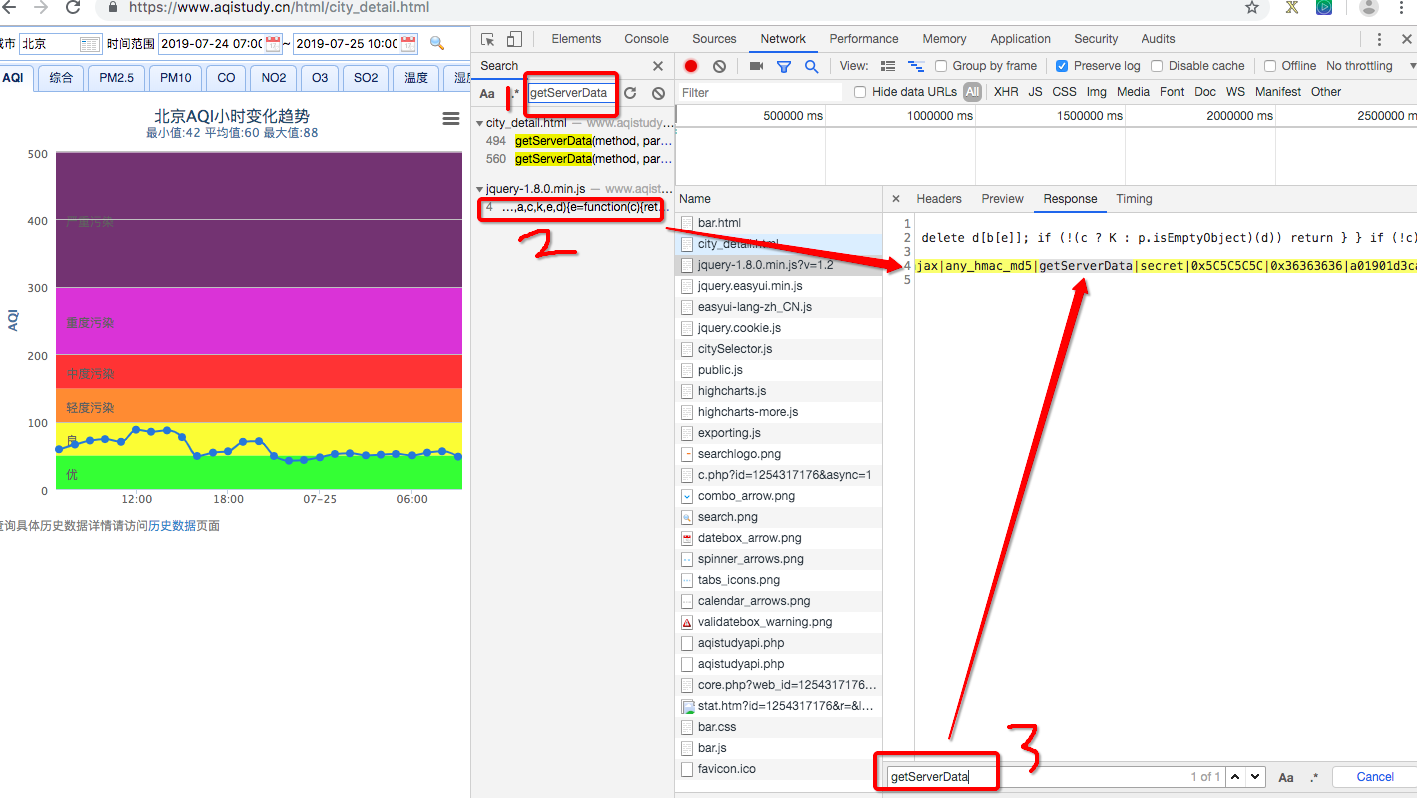Select highcharts.js in the request list

pyautogui.click(x=780, y=391)
